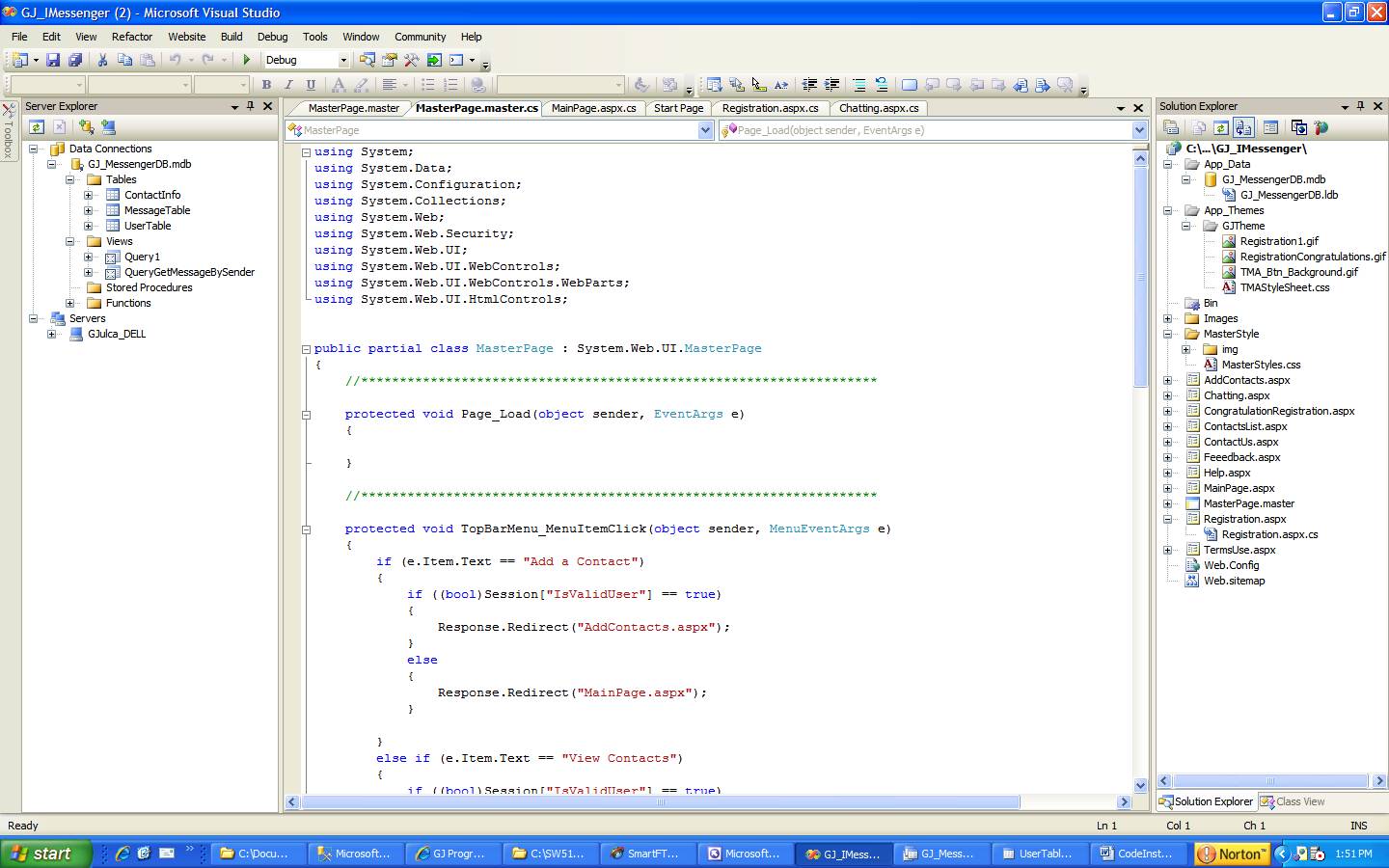Collapse the Page_Load method outline
The width and height of the screenshot is (1389, 868).
point(306,415)
